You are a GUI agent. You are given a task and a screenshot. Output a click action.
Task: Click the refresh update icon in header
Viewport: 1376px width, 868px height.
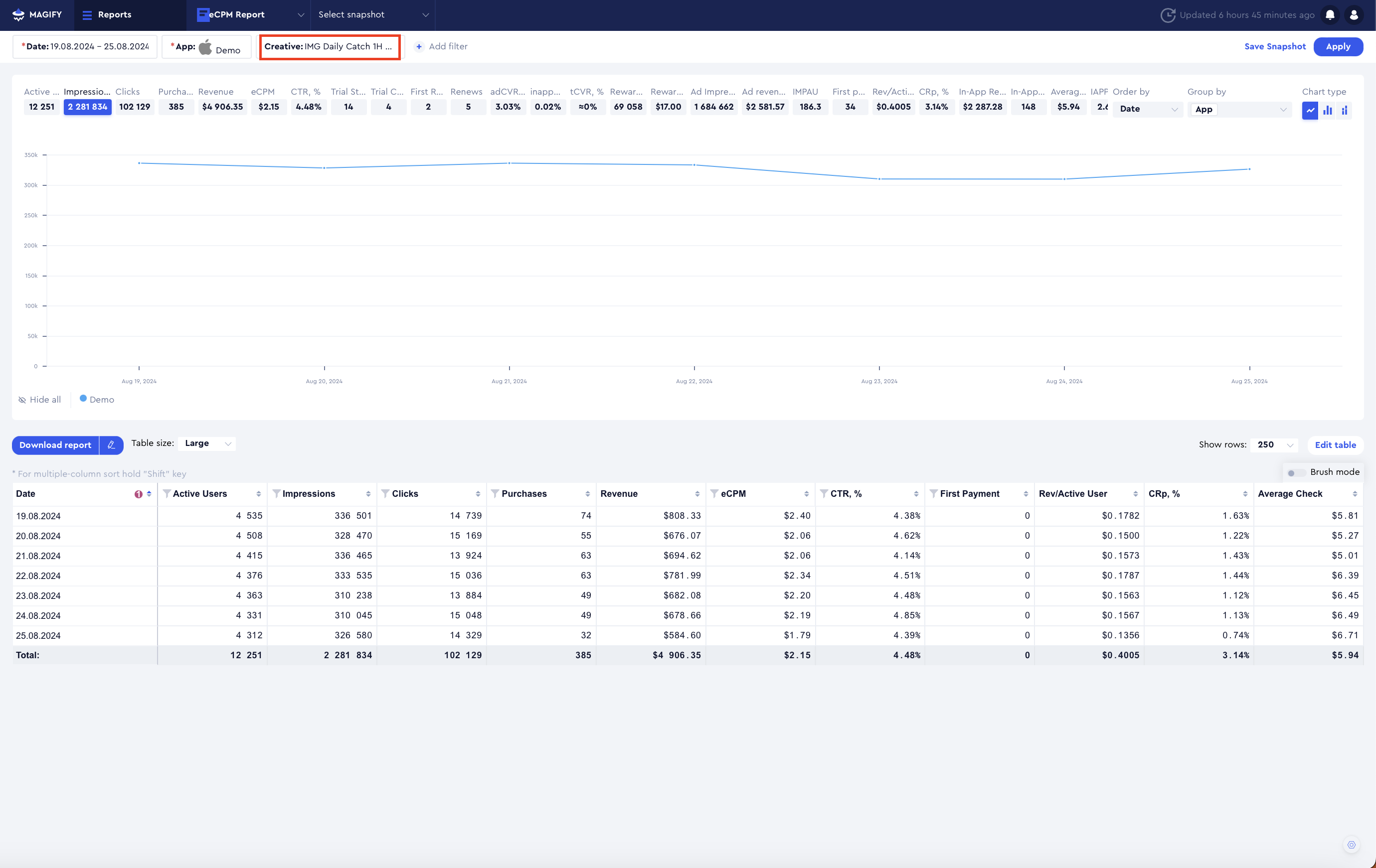(x=1168, y=15)
